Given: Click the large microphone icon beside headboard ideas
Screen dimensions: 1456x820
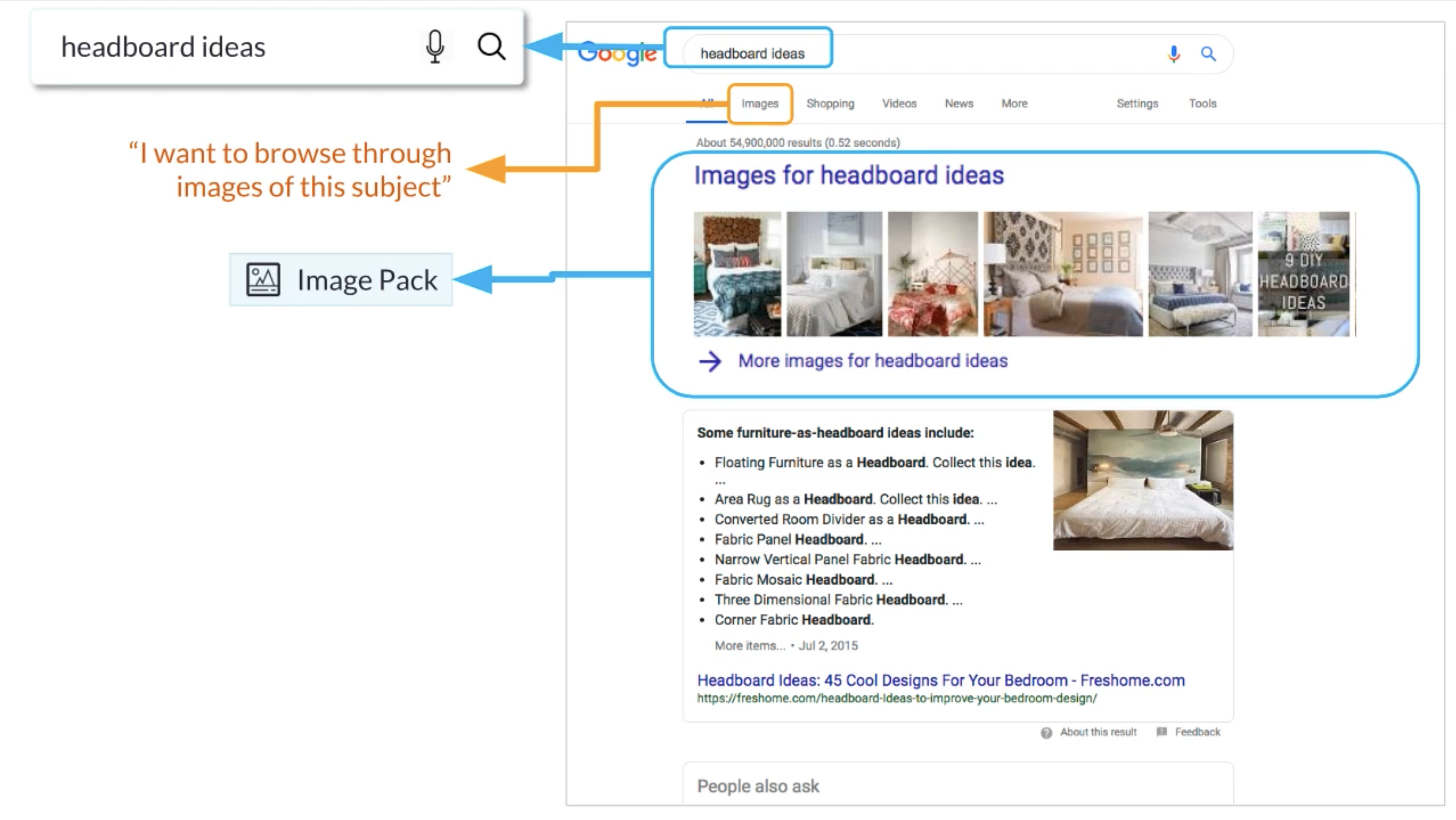Looking at the screenshot, I should (435, 46).
